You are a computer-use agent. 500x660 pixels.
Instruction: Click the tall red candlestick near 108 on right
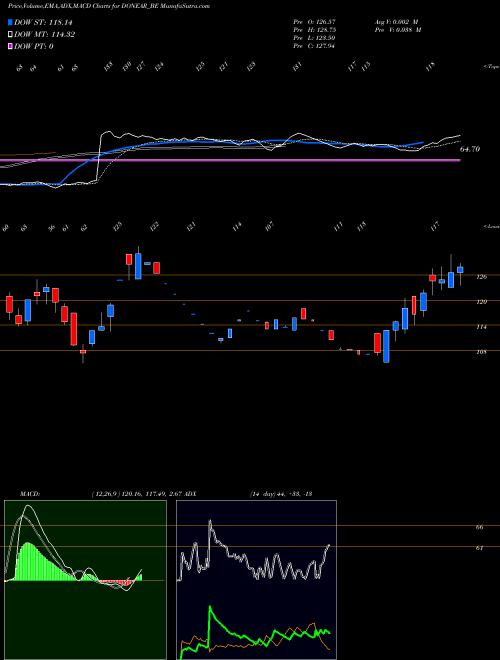pyautogui.click(x=377, y=343)
